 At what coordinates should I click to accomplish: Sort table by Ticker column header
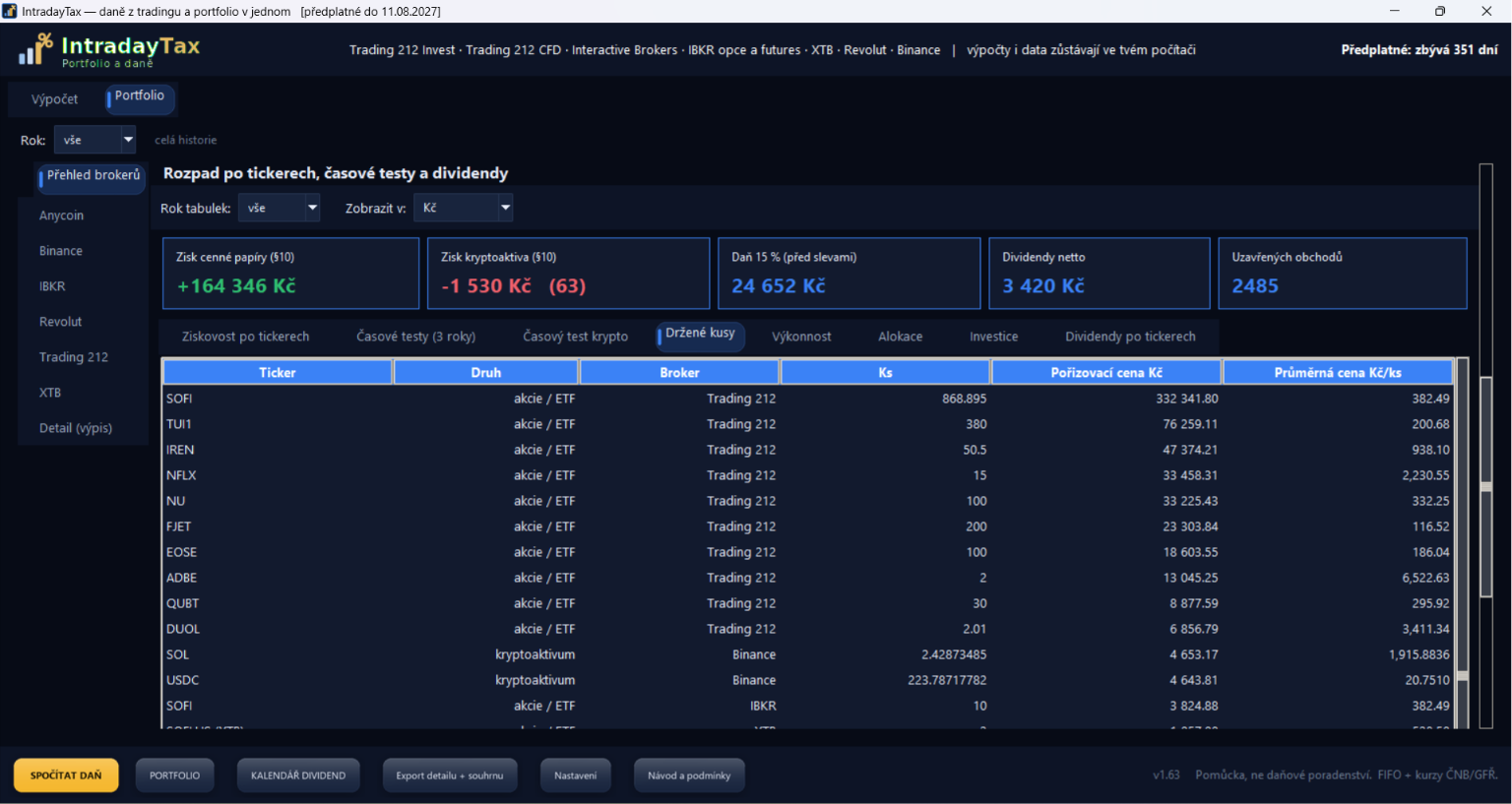278,372
